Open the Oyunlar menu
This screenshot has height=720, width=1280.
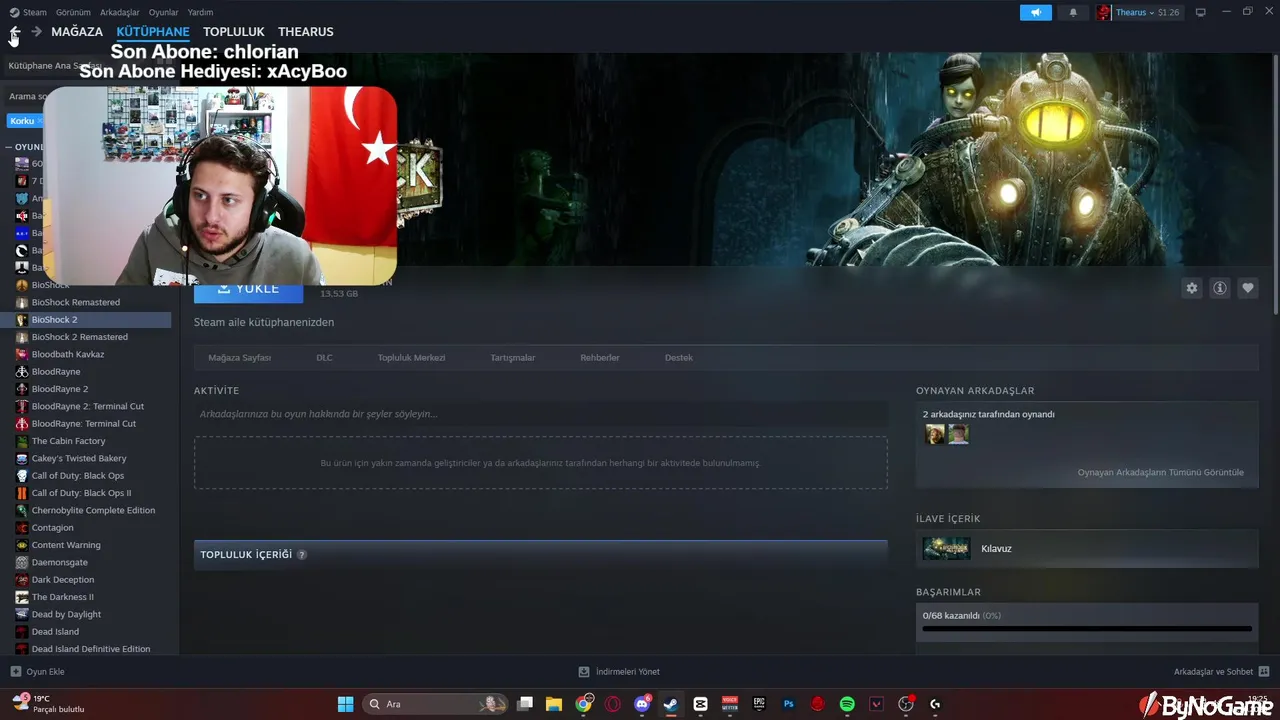163,12
